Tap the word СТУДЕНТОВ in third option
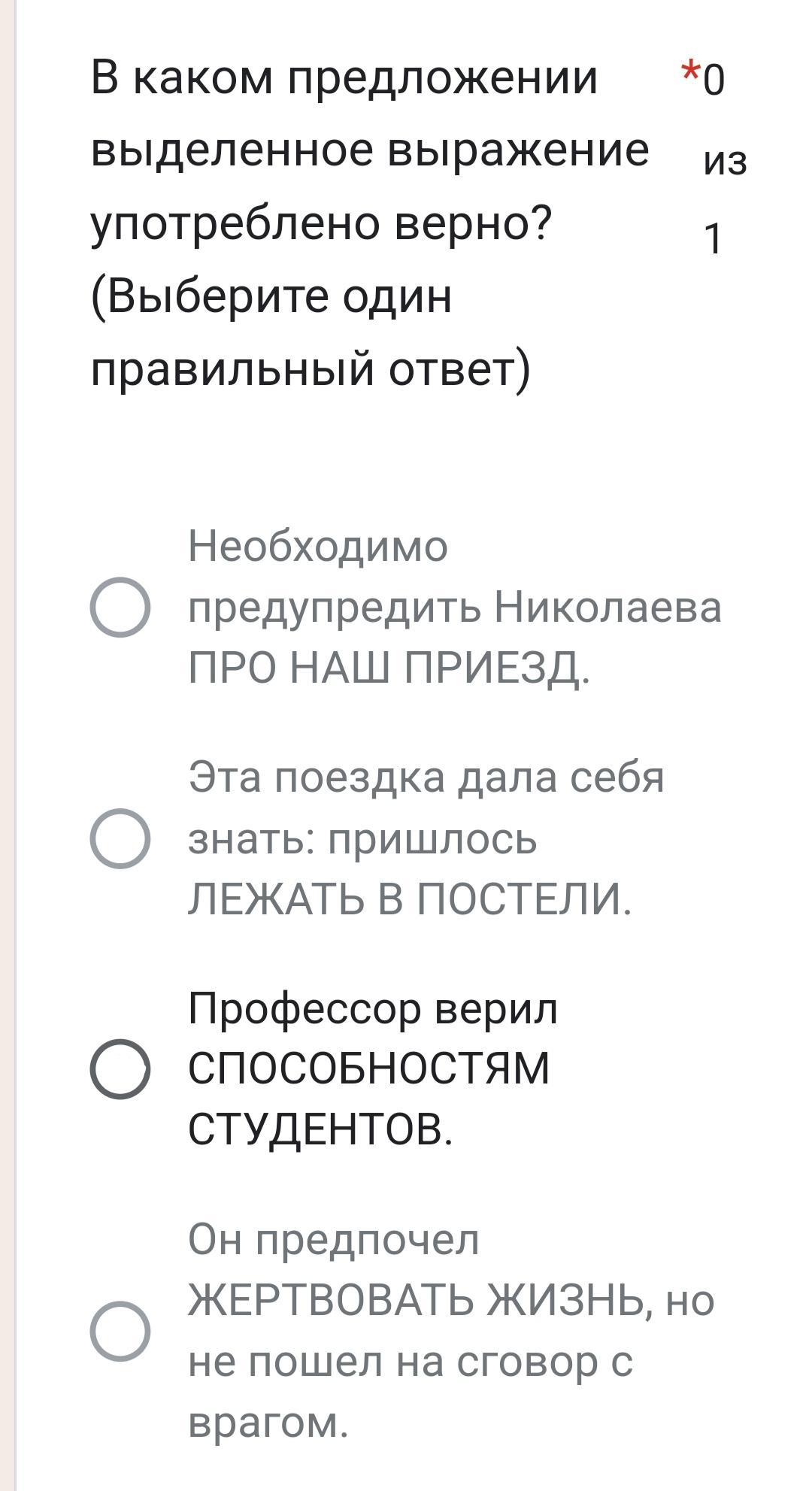This screenshot has width=812, height=1491. [x=320, y=1129]
